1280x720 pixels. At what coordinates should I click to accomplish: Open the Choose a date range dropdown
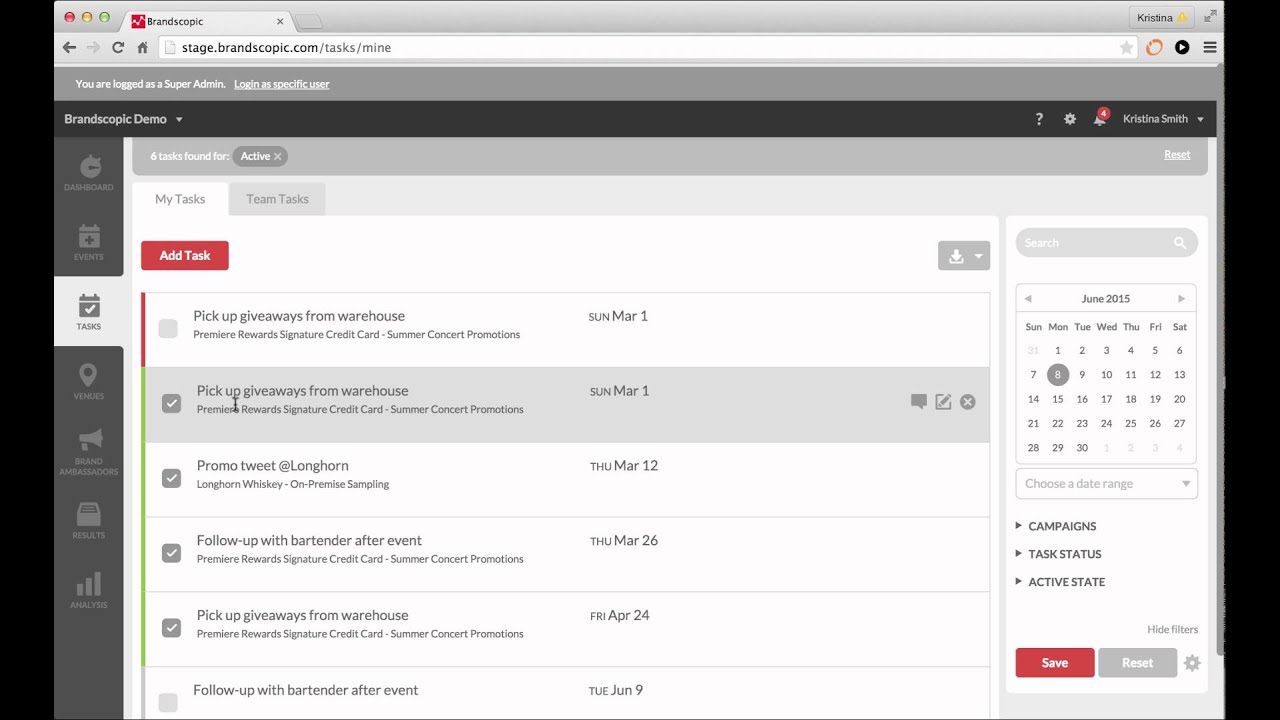(1107, 484)
